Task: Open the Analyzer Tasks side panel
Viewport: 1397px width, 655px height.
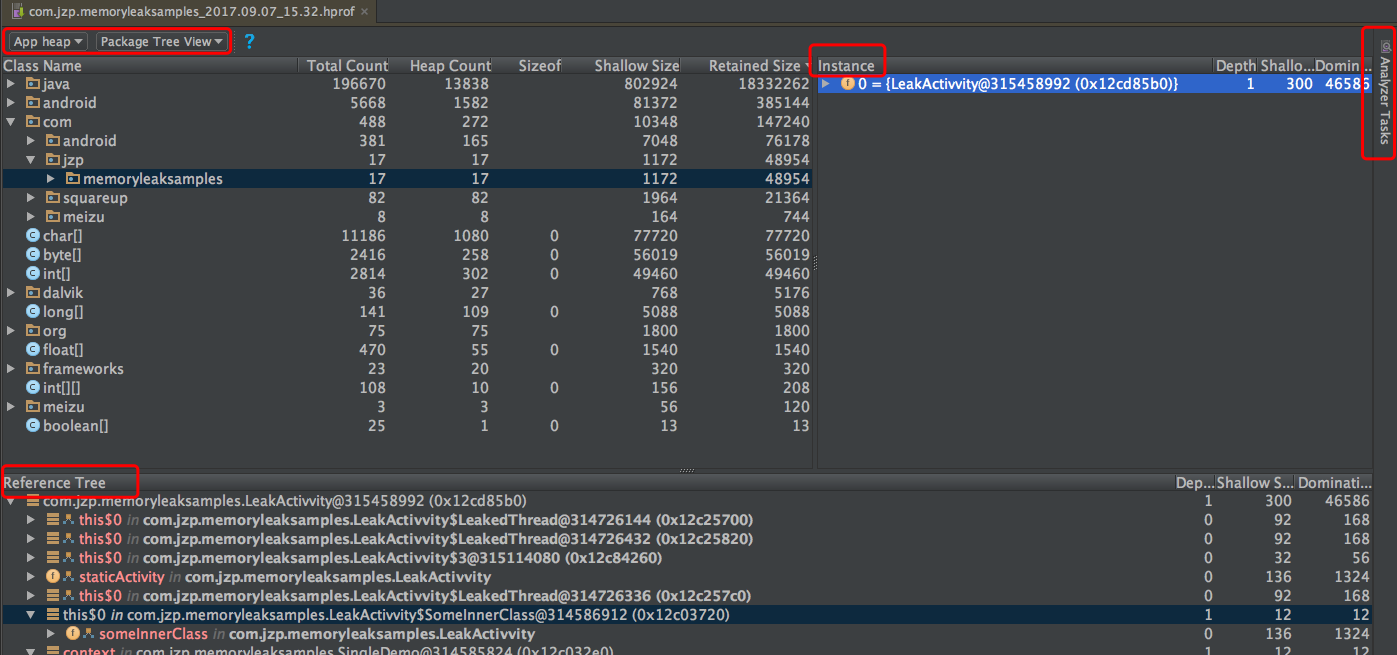Action: coord(1385,92)
